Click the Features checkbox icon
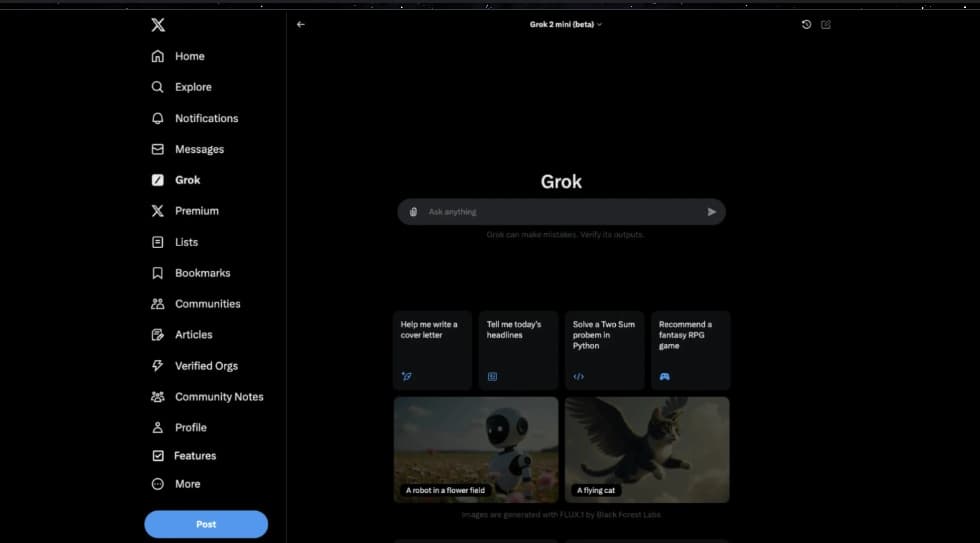 (x=158, y=456)
